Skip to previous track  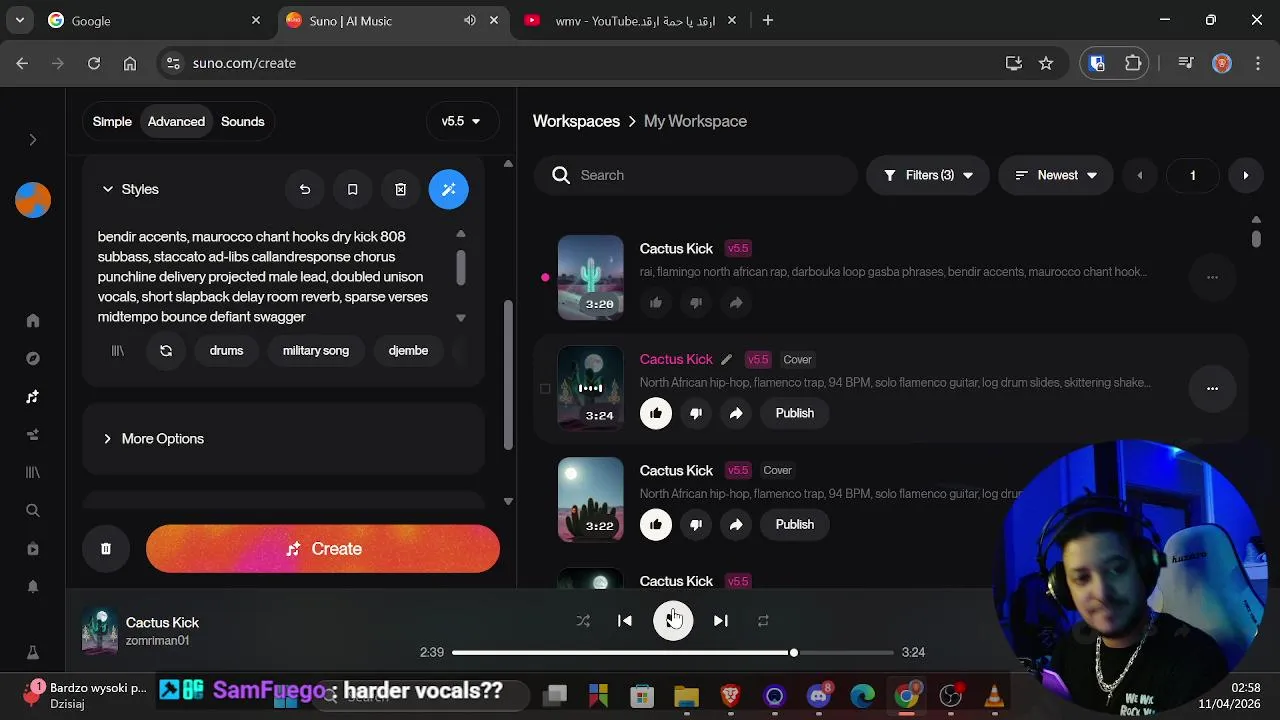pyautogui.click(x=625, y=621)
